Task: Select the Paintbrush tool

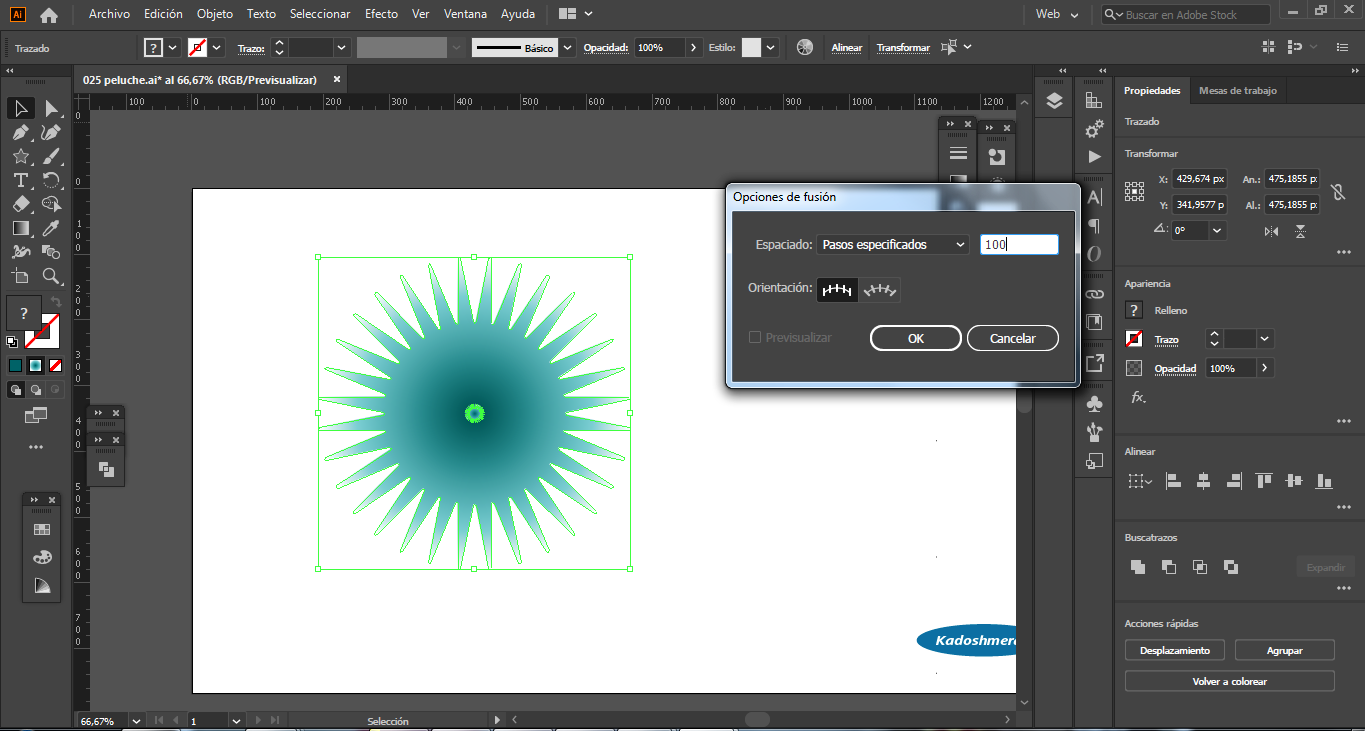Action: pyautogui.click(x=51, y=156)
